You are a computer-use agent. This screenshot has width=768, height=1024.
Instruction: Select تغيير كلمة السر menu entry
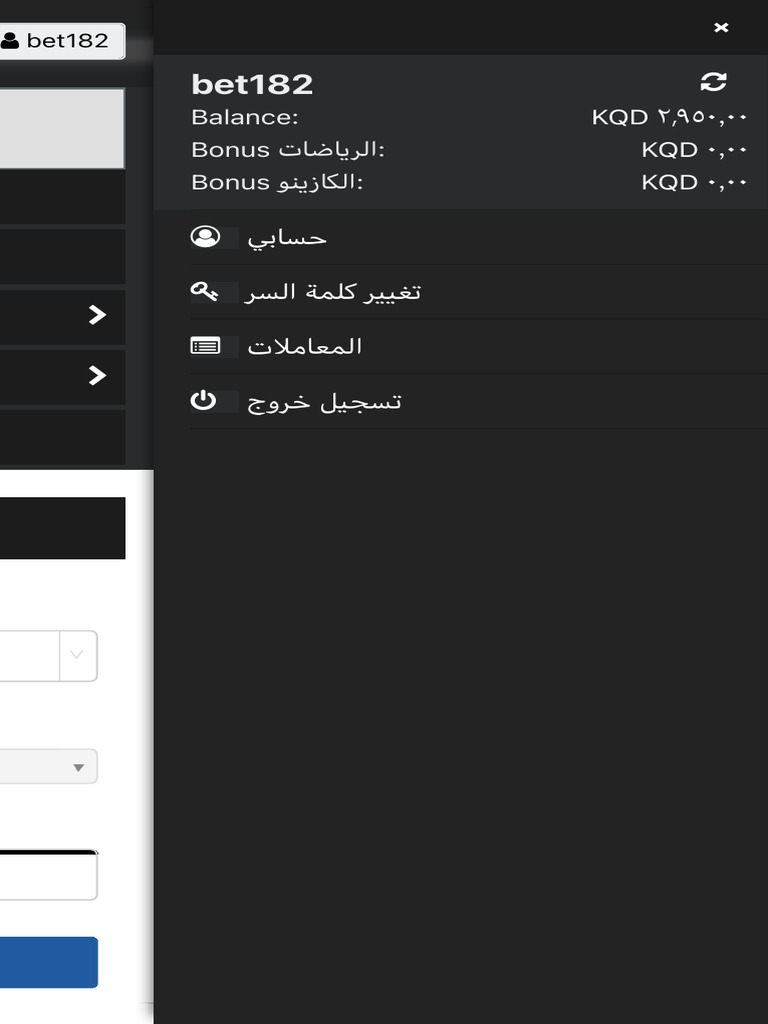tap(334, 291)
